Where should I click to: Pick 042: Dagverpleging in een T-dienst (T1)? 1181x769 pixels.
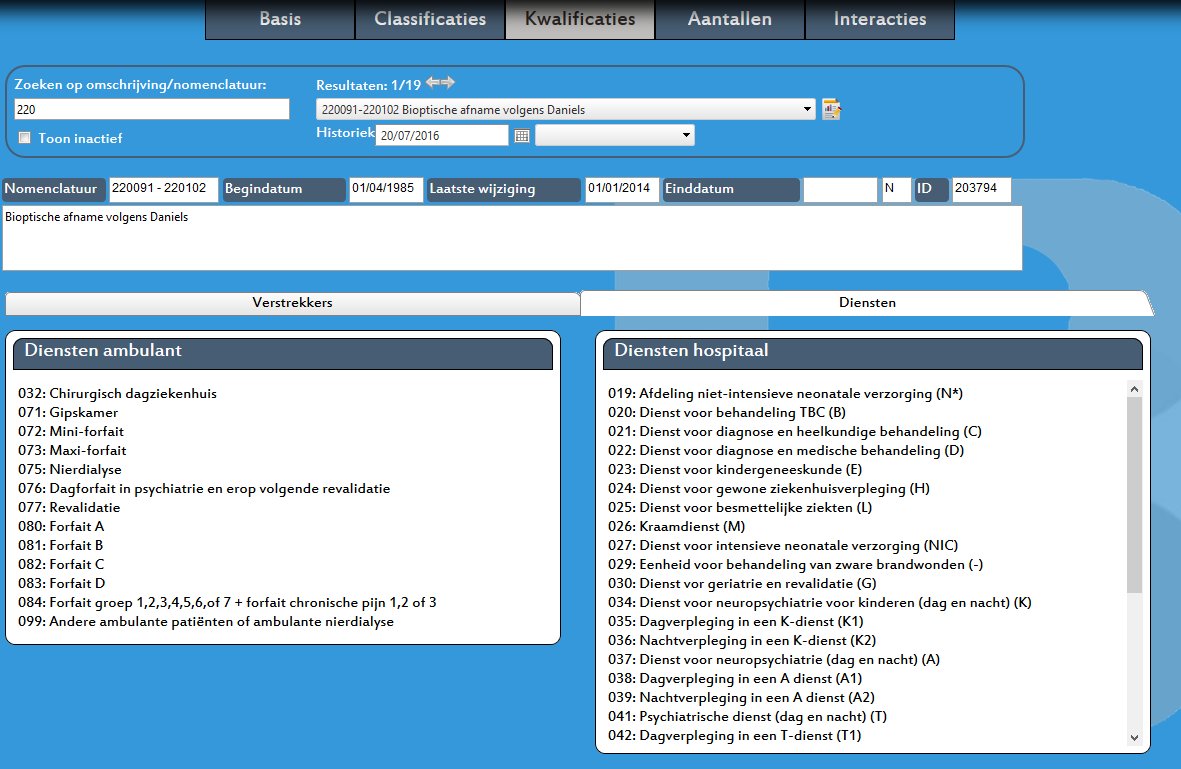pyautogui.click(x=734, y=736)
